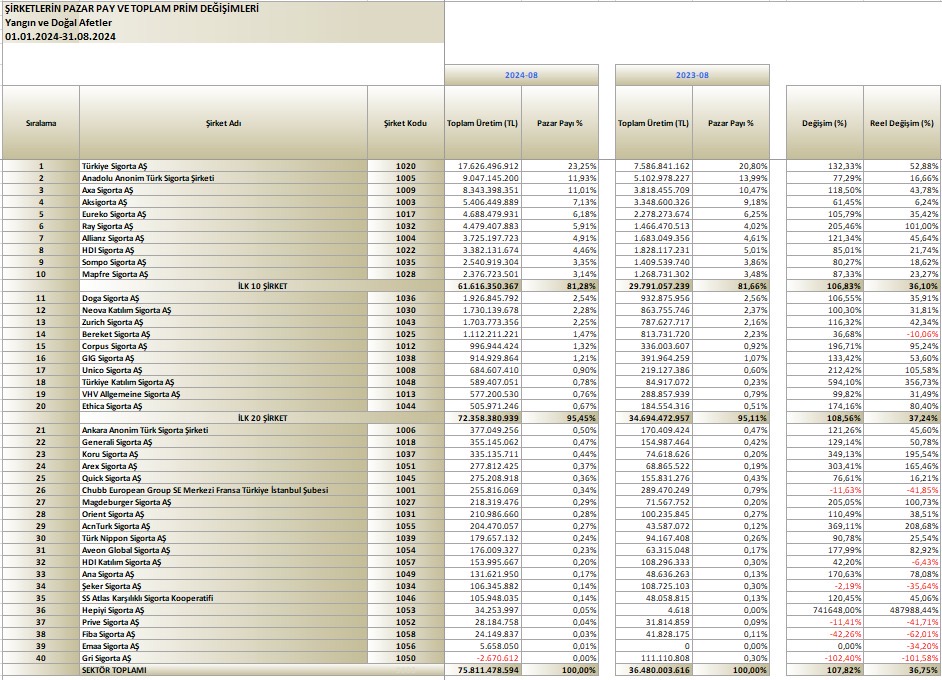This screenshot has width=942, height=680.
Task: Click the 'Reel Değişim (%)' column header
Action: point(902,123)
